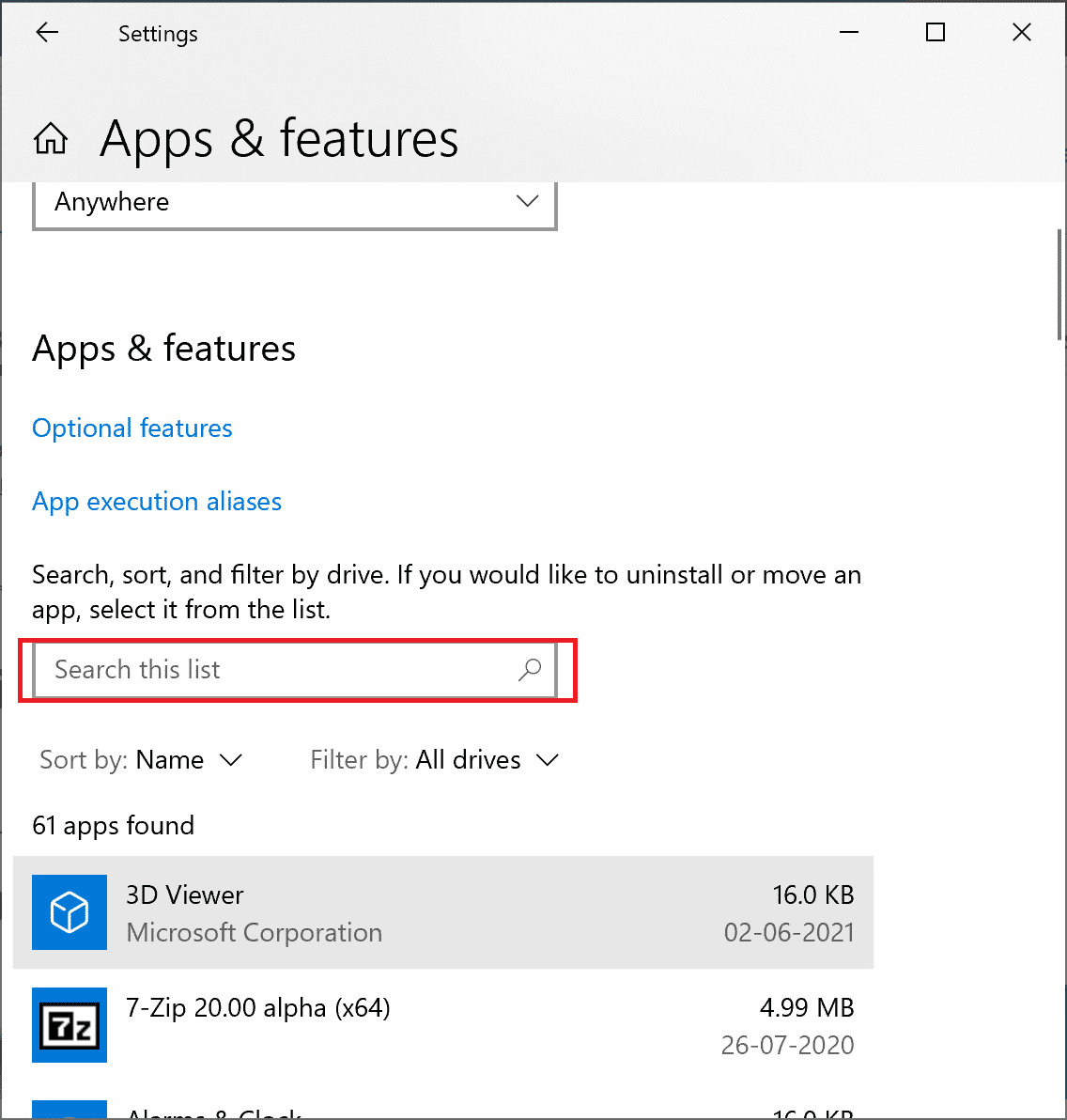Click the back arrow in the title bar

[46, 32]
